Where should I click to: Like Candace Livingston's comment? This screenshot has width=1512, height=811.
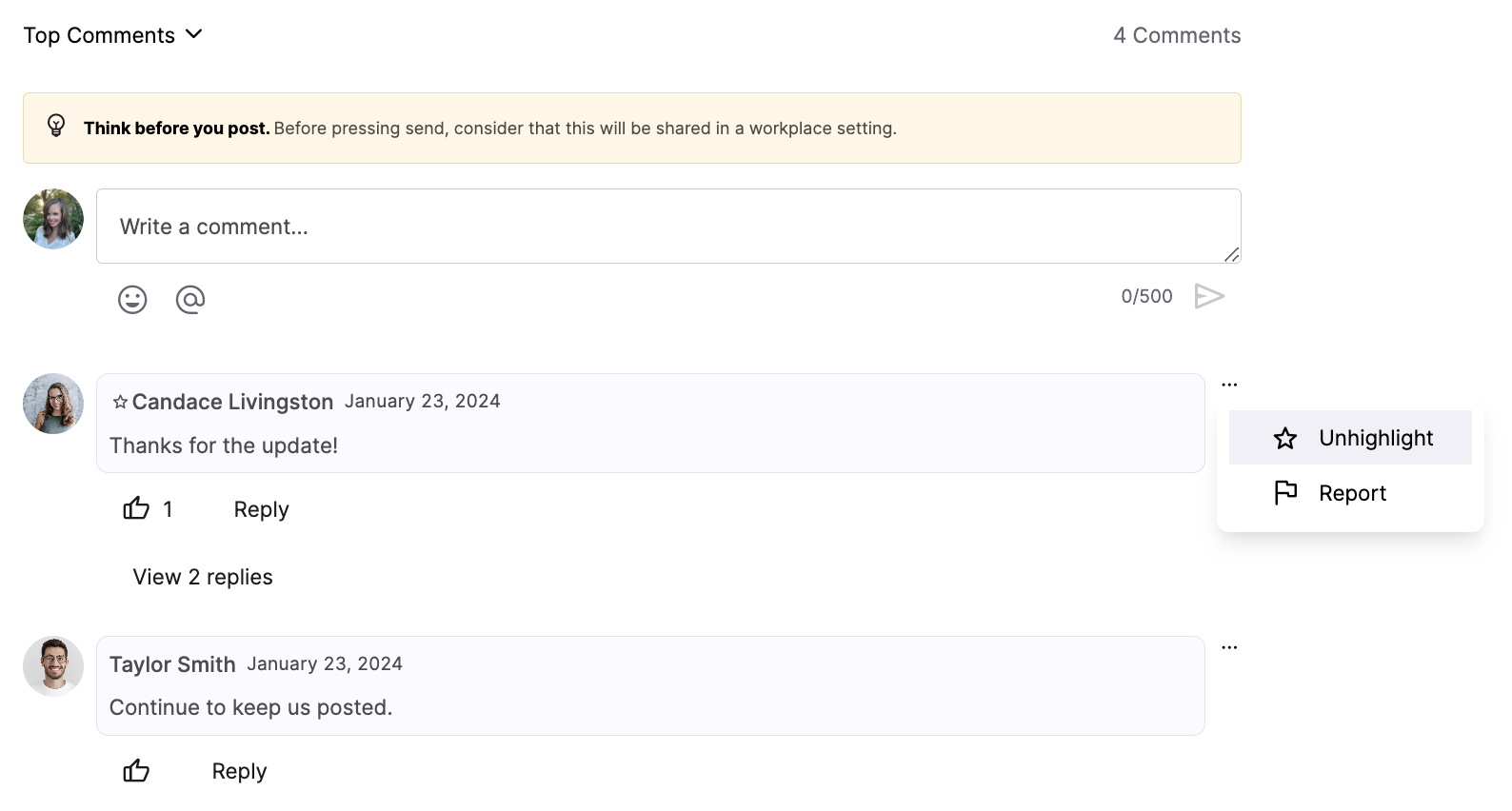pyautogui.click(x=136, y=508)
